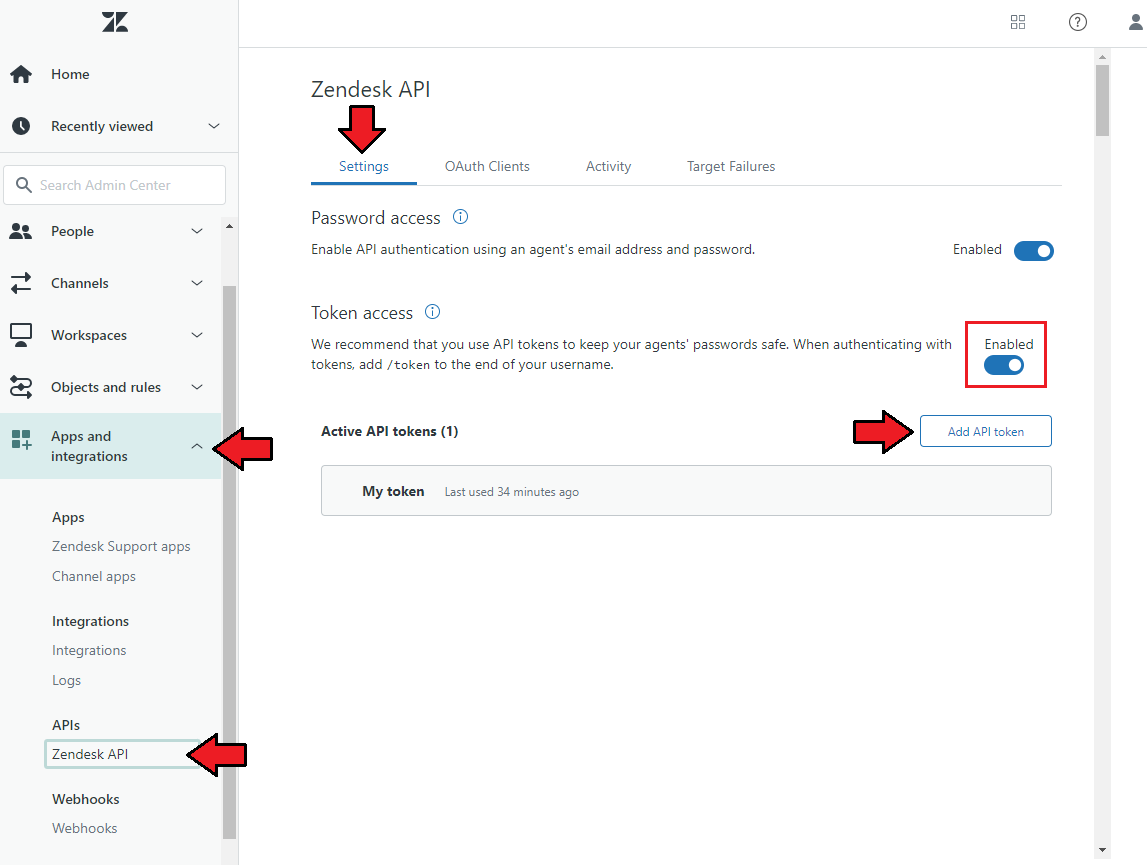Click info icon beside Password access

click(x=460, y=217)
